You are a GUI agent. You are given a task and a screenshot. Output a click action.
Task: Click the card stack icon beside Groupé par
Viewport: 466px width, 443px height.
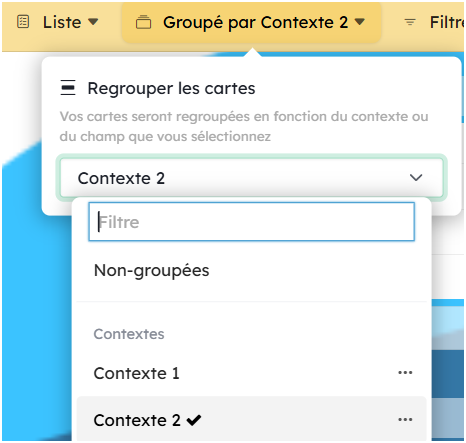point(143,22)
